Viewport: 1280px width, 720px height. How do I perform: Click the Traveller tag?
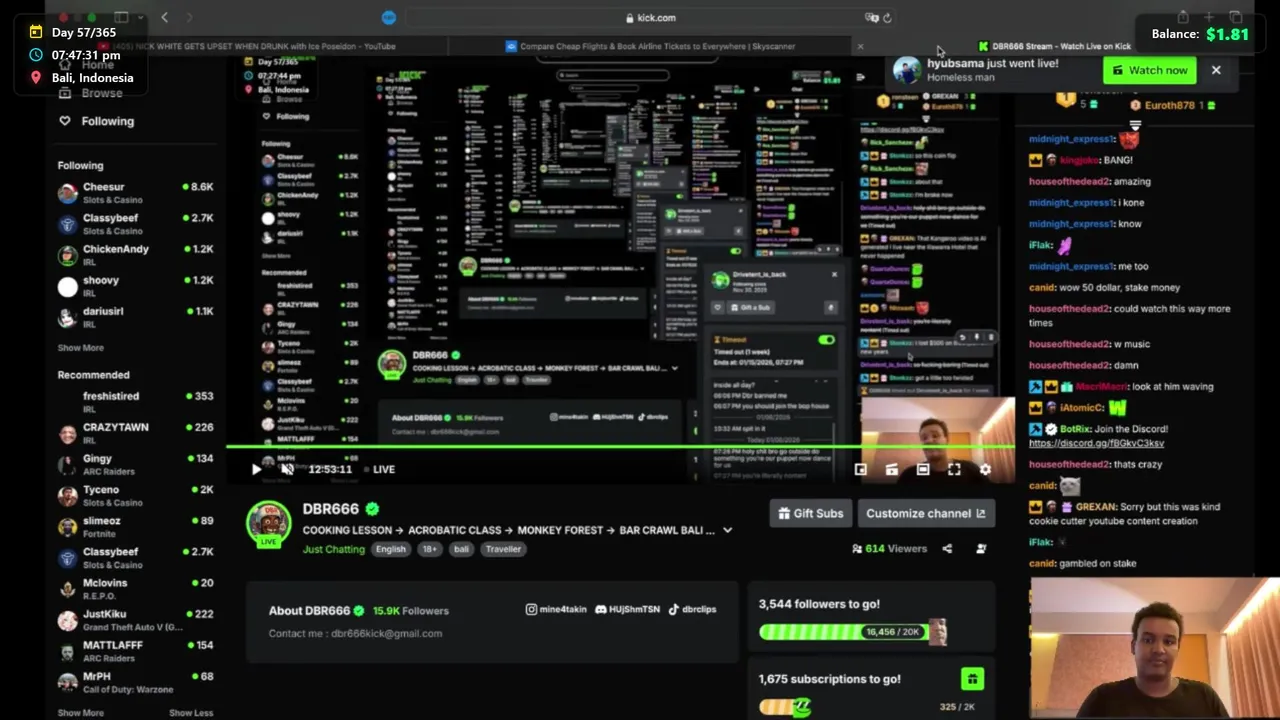[x=503, y=549]
